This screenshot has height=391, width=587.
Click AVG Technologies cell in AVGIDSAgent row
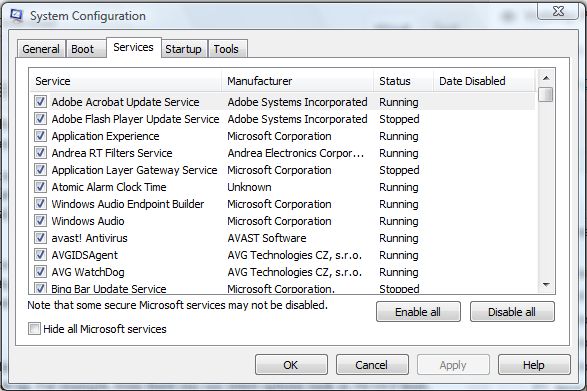click(295, 255)
